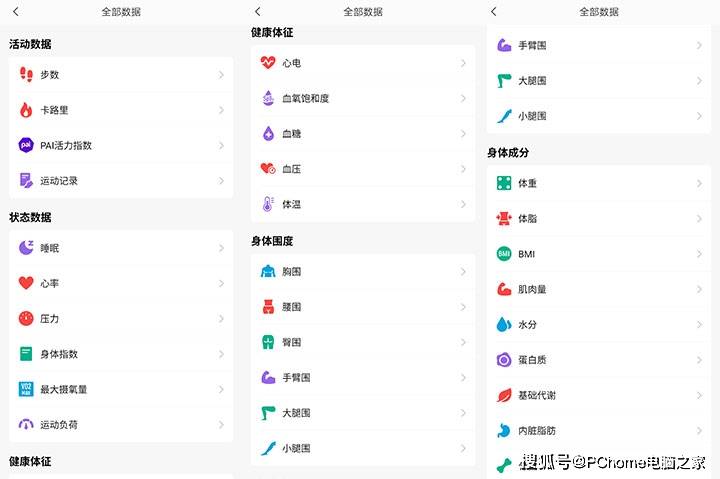Open the blue torso icon for 胸围
The image size is (720, 479).
[268, 271]
